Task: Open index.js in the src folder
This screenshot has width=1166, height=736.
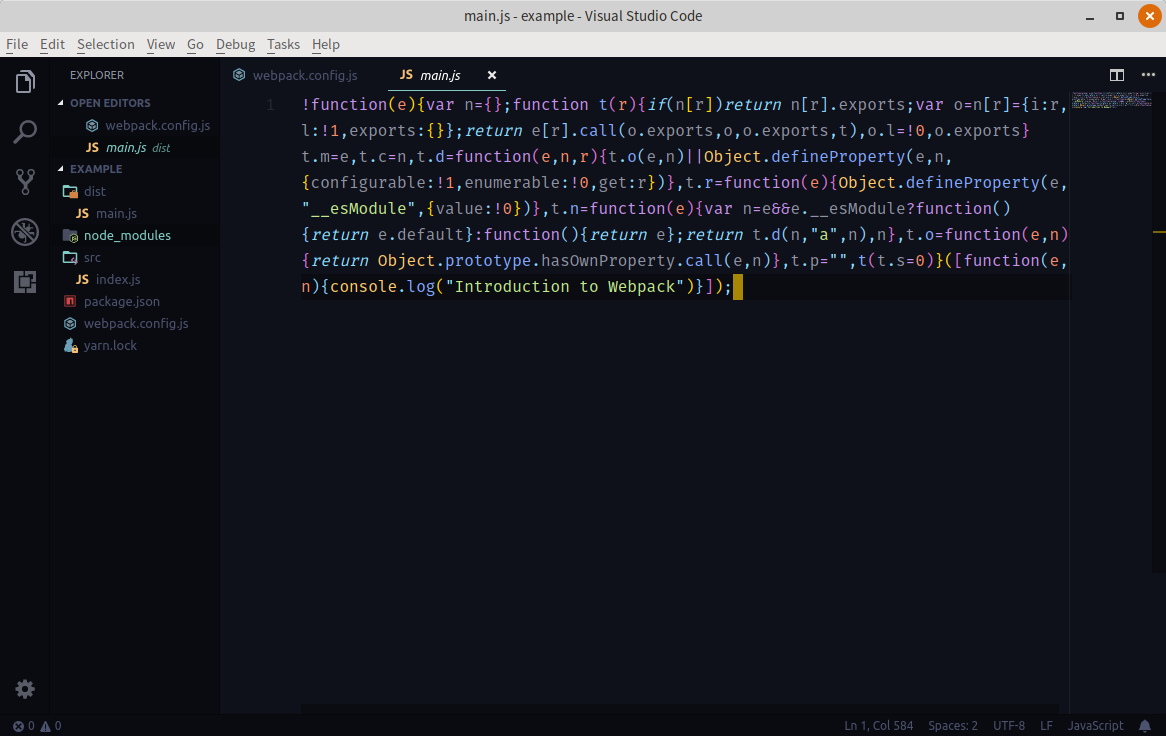Action: pyautogui.click(x=117, y=280)
